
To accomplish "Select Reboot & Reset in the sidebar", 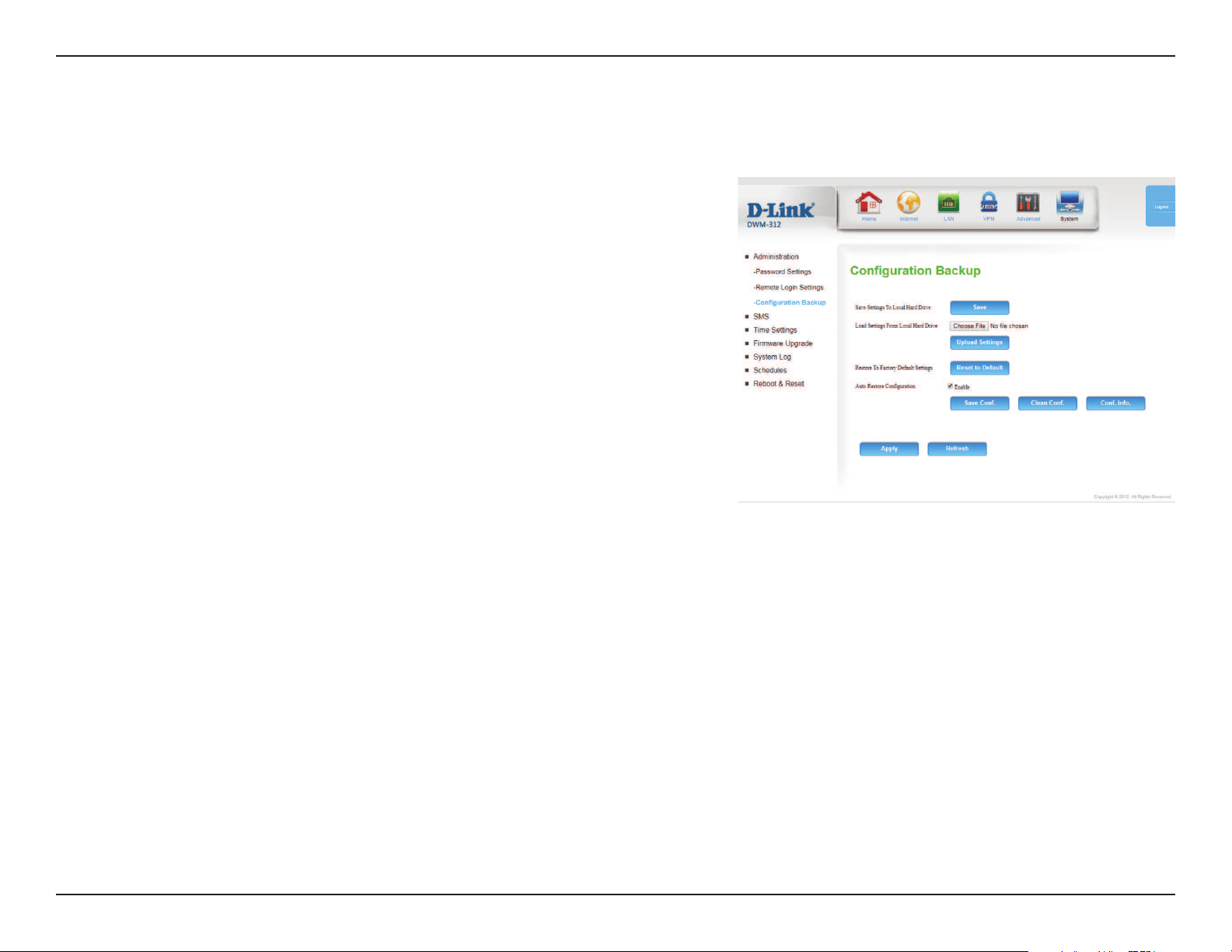I will point(778,384).
